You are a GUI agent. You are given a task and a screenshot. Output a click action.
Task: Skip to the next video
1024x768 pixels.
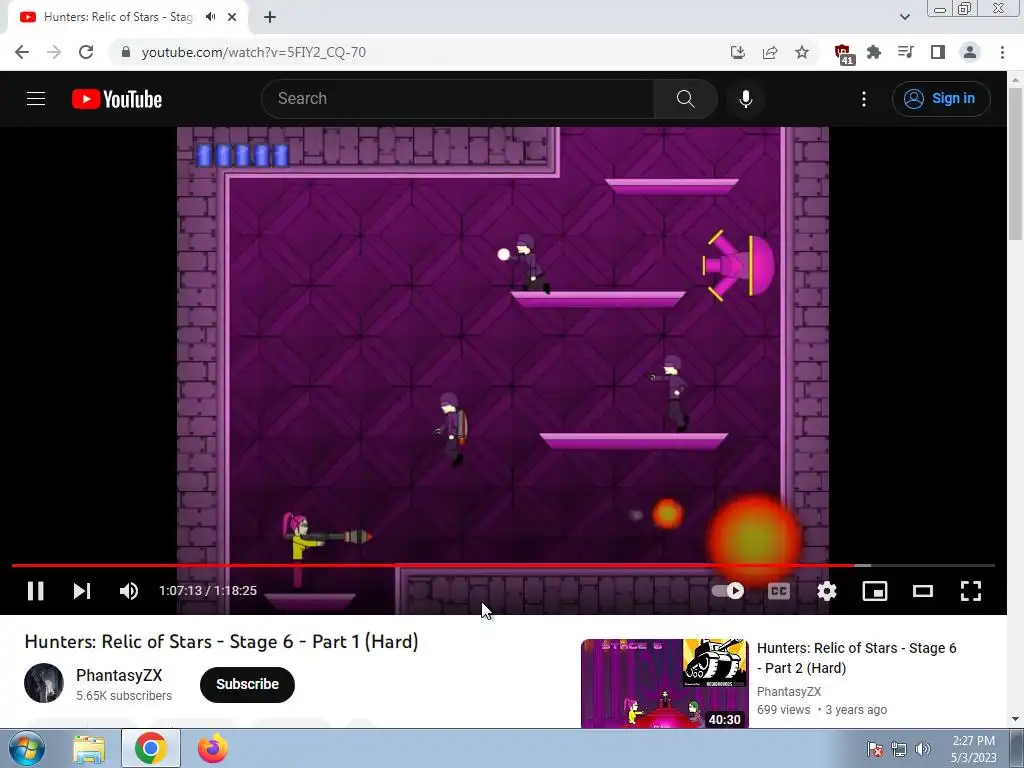[x=82, y=591]
